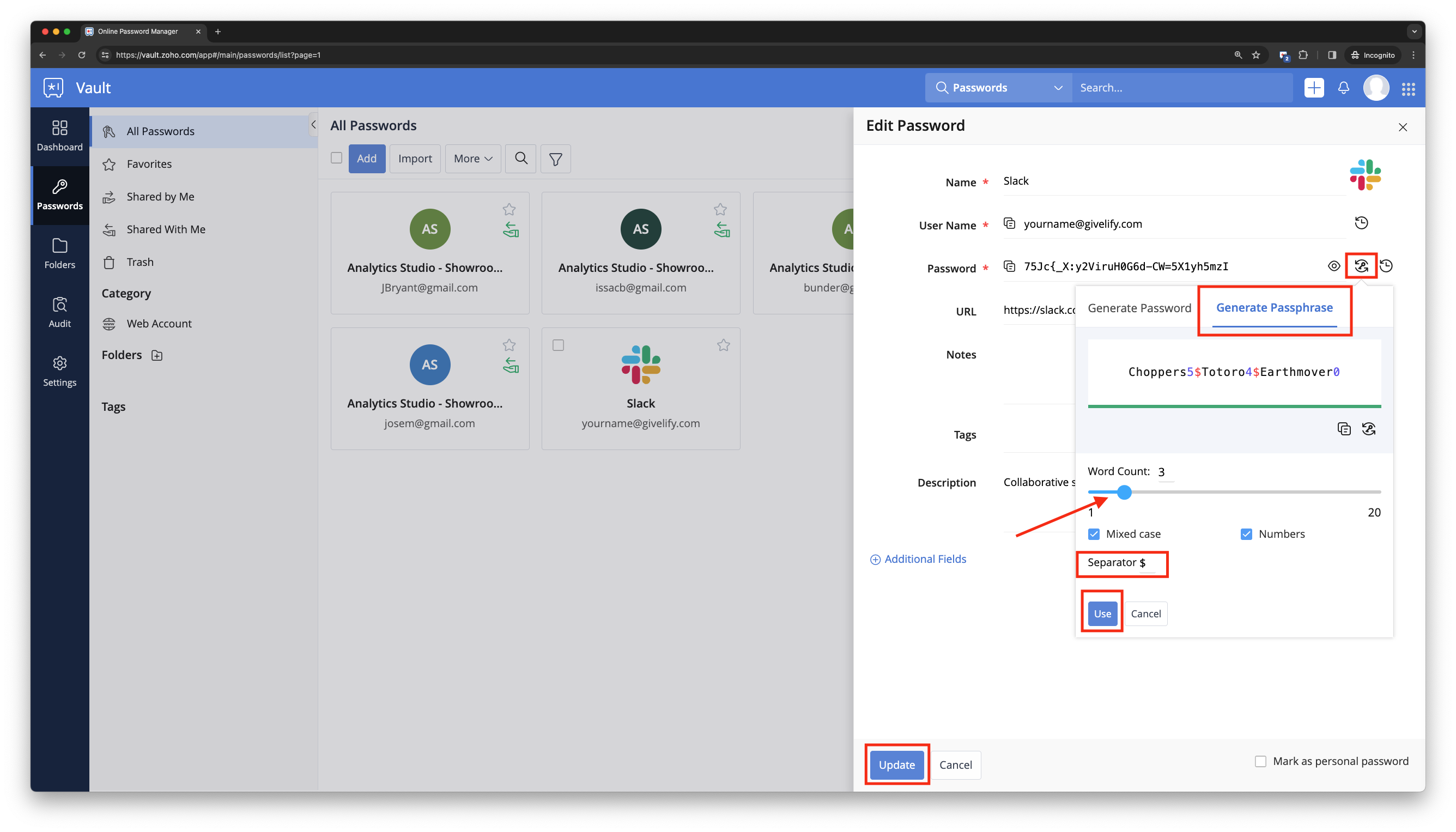The image size is (1456, 832).
Task: Open Settings in the left sidebar
Action: click(59, 372)
